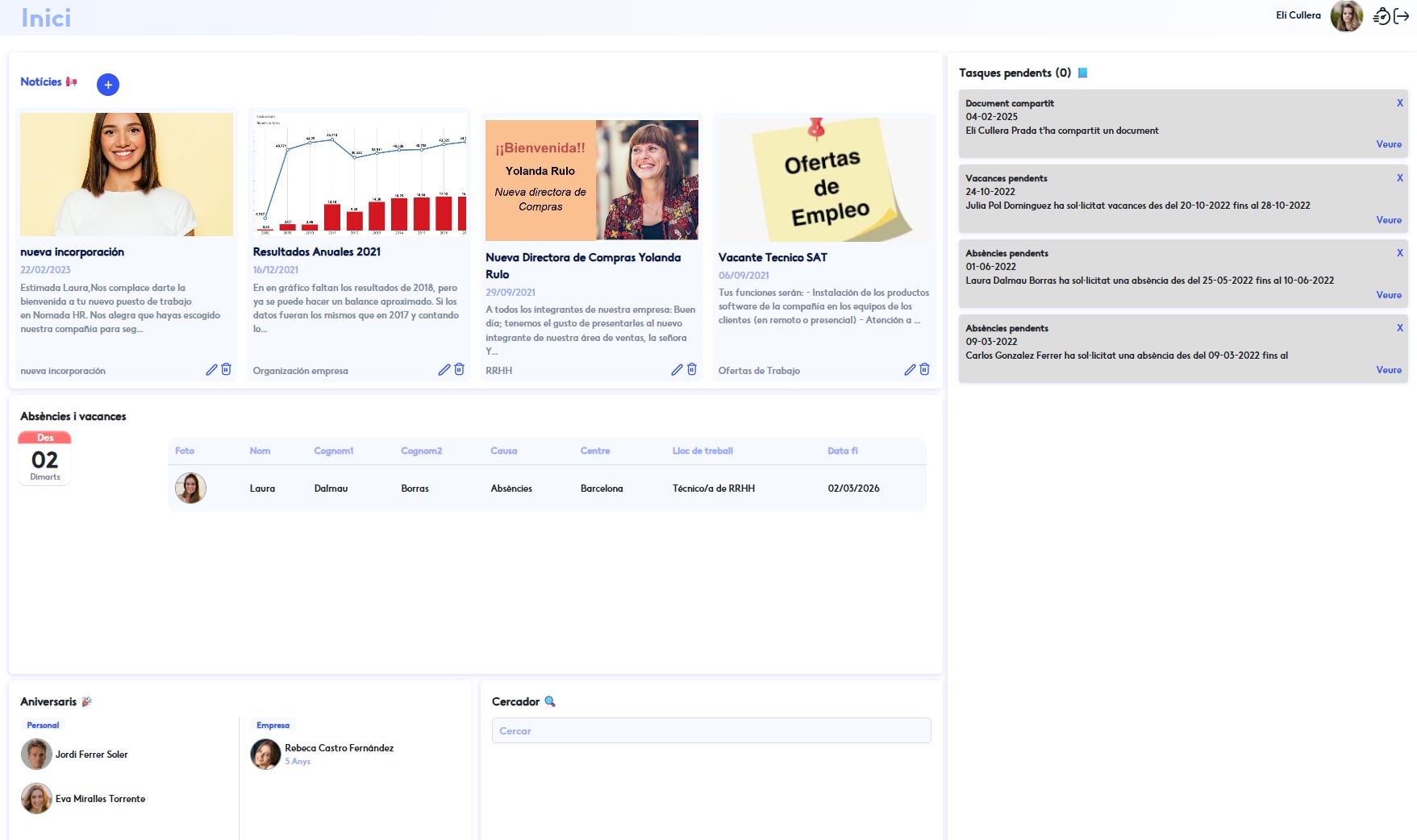Image resolution: width=1417 pixels, height=840 pixels.
Task: Open the 'Resultados Anuales 2021' news title
Action: click(x=316, y=252)
